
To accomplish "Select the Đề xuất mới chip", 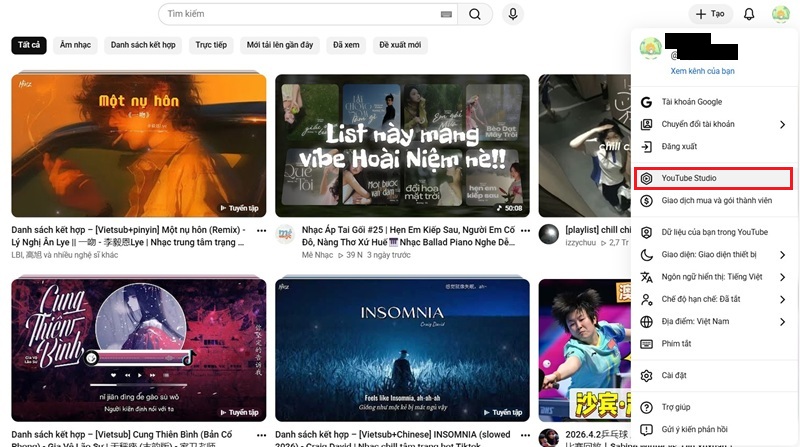I will [400, 45].
